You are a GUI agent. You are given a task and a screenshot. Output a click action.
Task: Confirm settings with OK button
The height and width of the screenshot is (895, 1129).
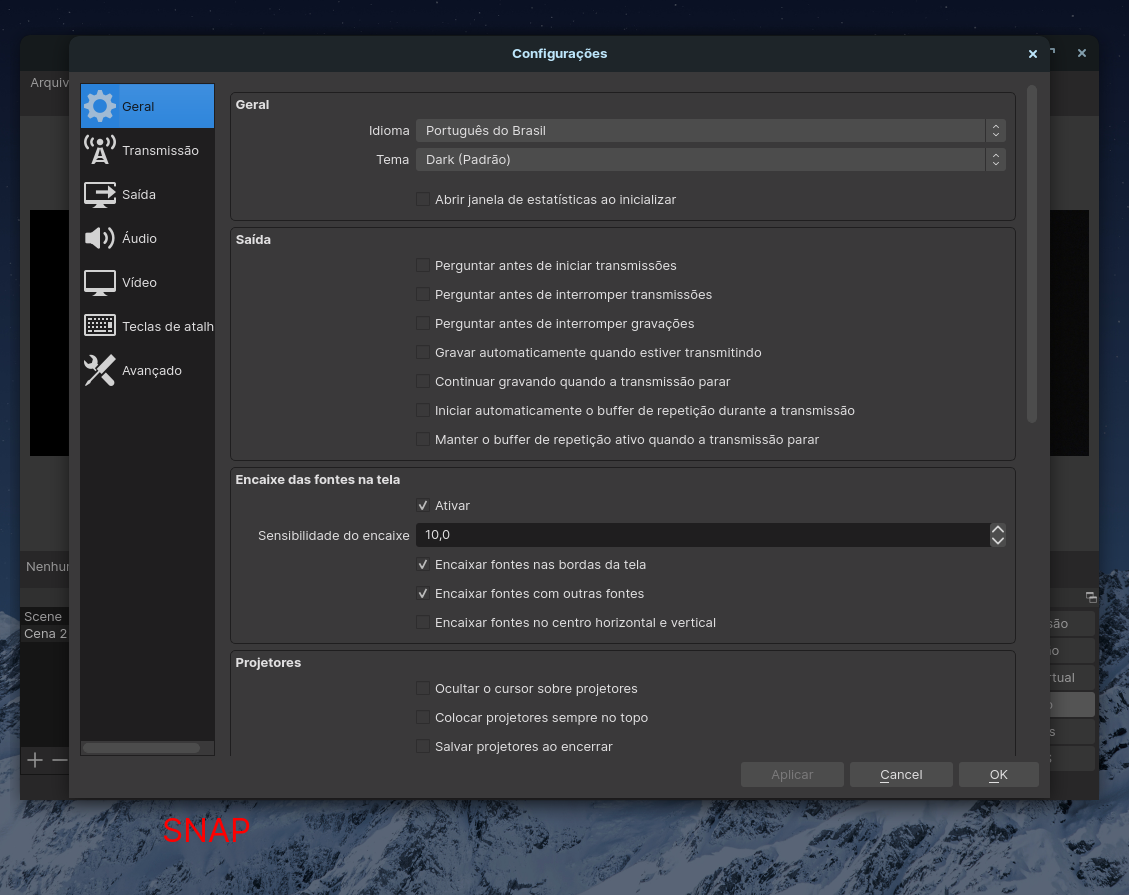click(x=998, y=775)
